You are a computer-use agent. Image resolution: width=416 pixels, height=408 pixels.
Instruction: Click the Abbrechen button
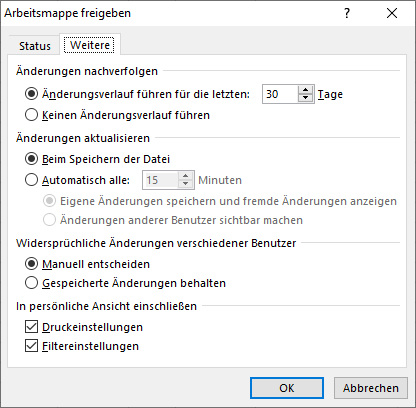[x=371, y=388]
